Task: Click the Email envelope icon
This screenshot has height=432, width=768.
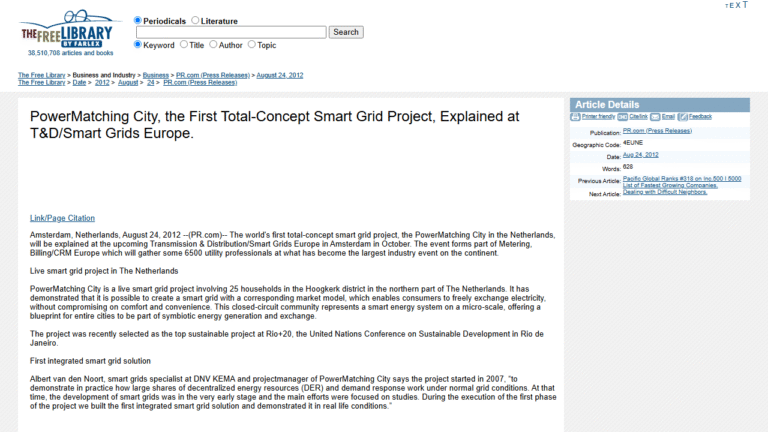Action: tap(656, 117)
